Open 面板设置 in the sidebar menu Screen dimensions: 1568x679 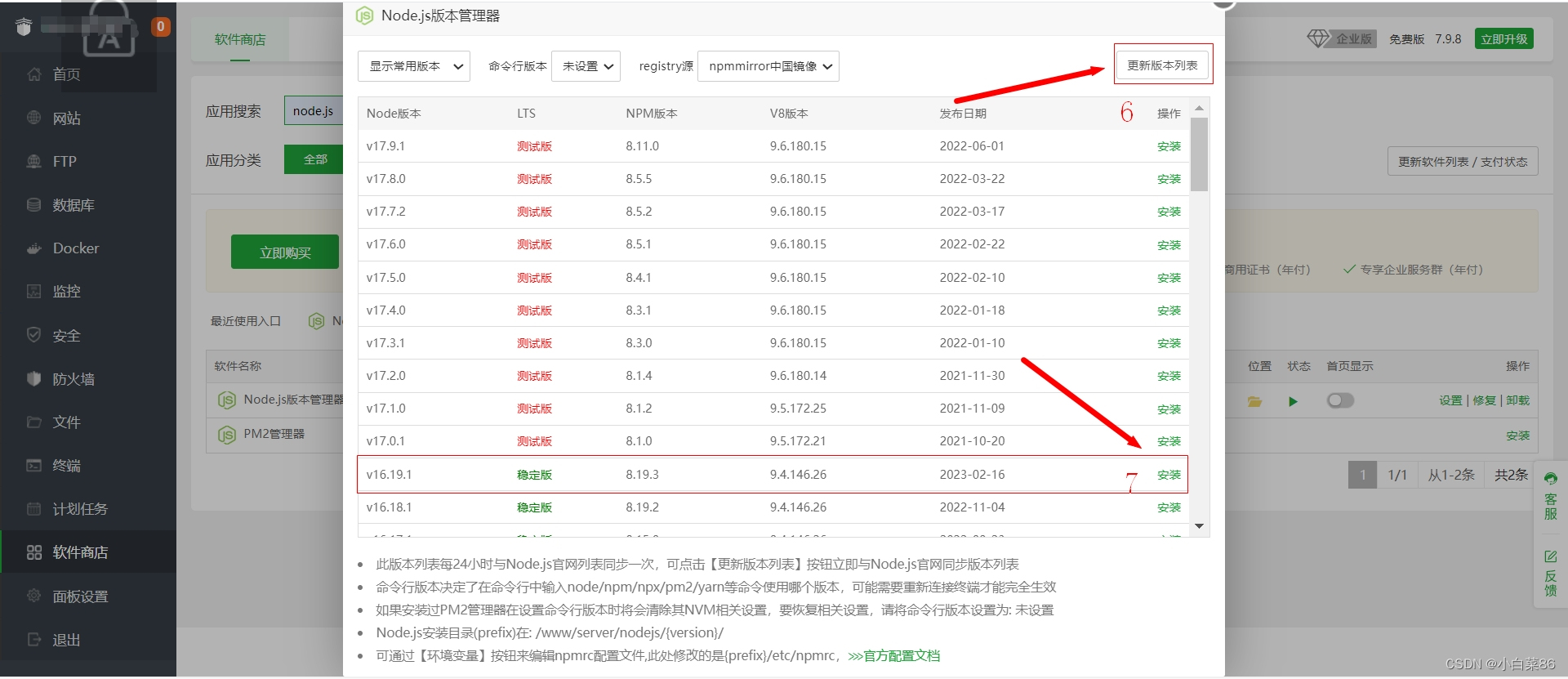coord(80,596)
